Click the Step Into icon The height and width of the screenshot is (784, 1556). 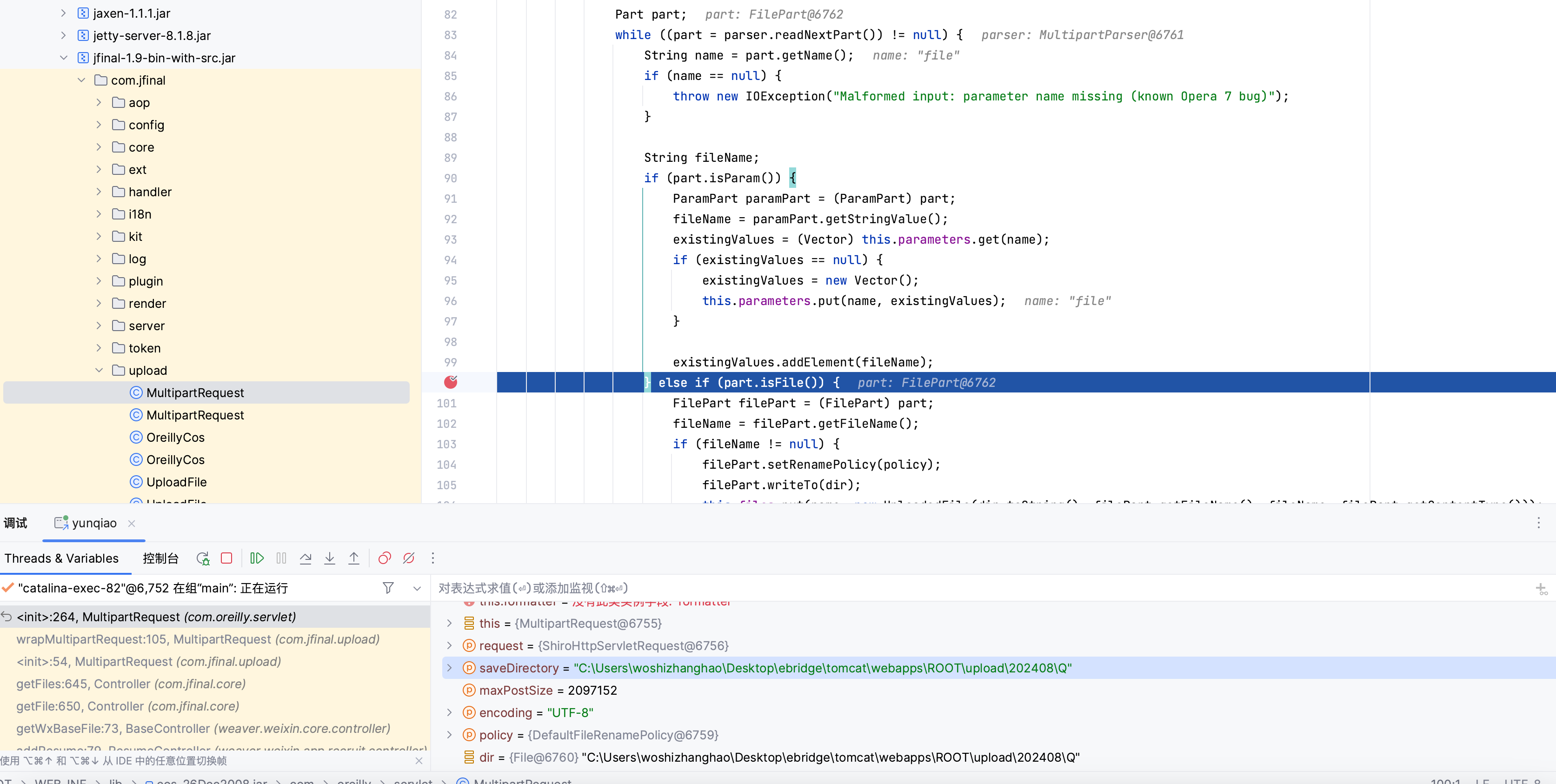[330, 558]
